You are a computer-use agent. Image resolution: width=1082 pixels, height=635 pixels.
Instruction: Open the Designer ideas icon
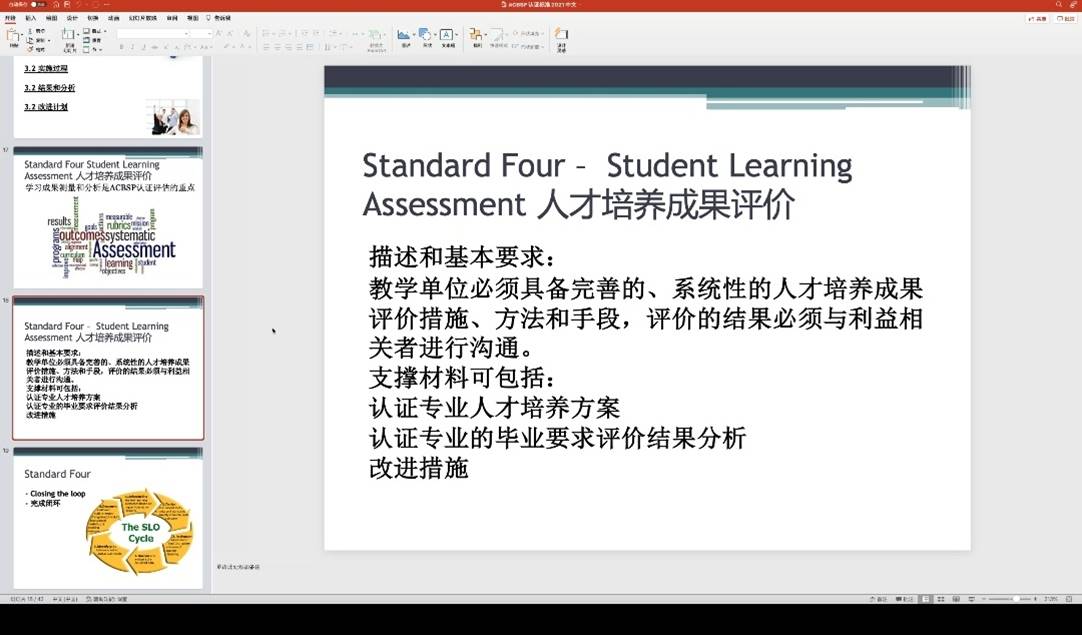pyautogui.click(x=561, y=37)
